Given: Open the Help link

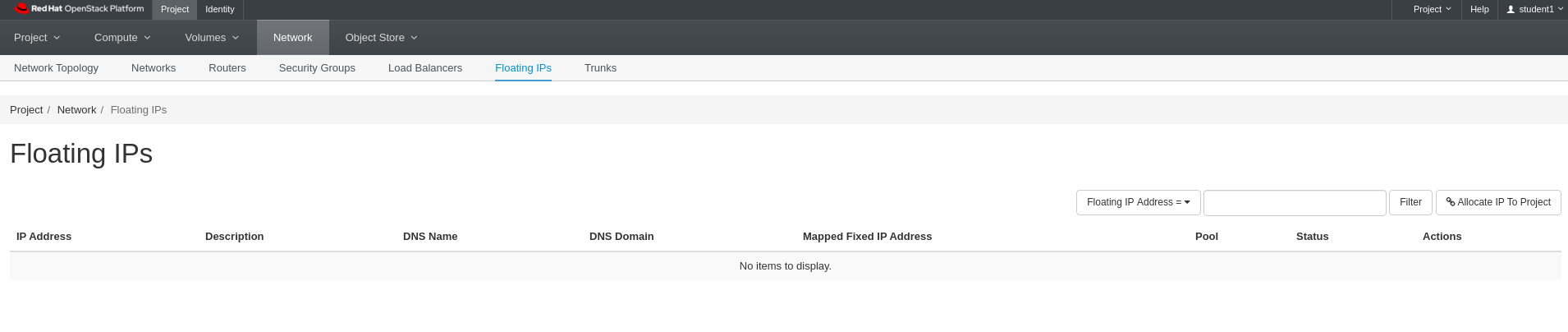Looking at the screenshot, I should (x=1479, y=9).
